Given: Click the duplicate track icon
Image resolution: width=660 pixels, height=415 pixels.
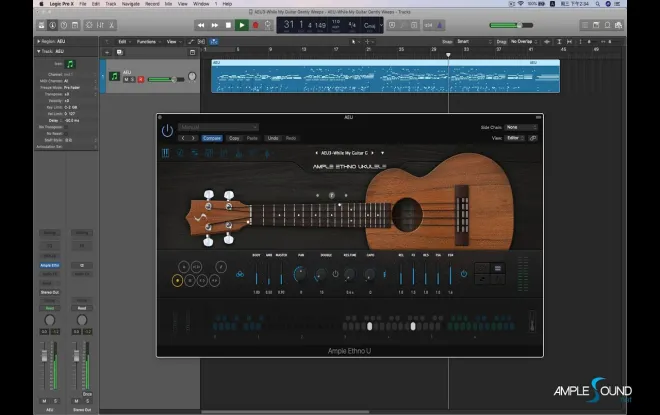Looking at the screenshot, I should click(x=120, y=52).
